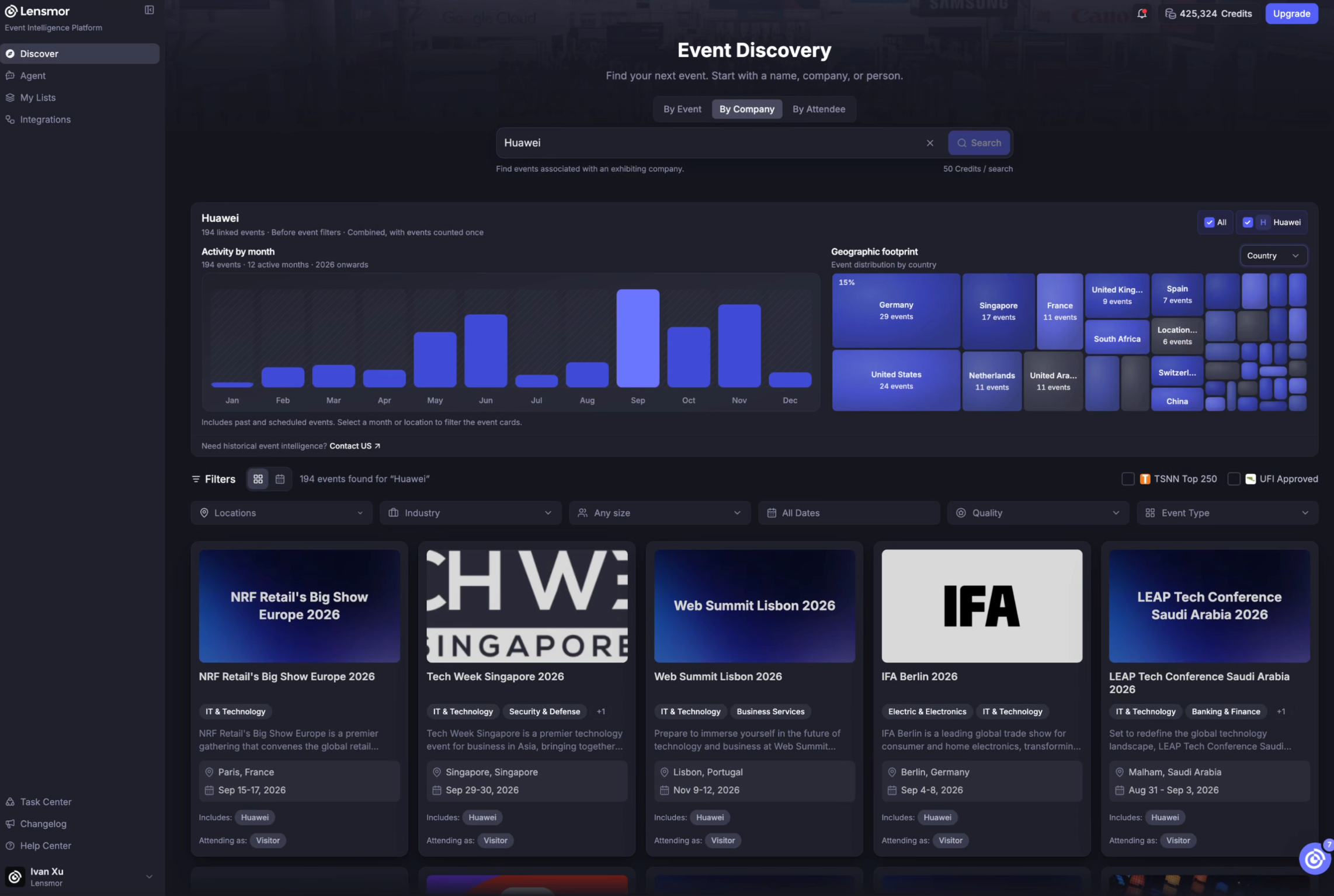The height and width of the screenshot is (896, 1334).
Task: Open the Locations filter dropdown
Action: pyautogui.click(x=282, y=513)
